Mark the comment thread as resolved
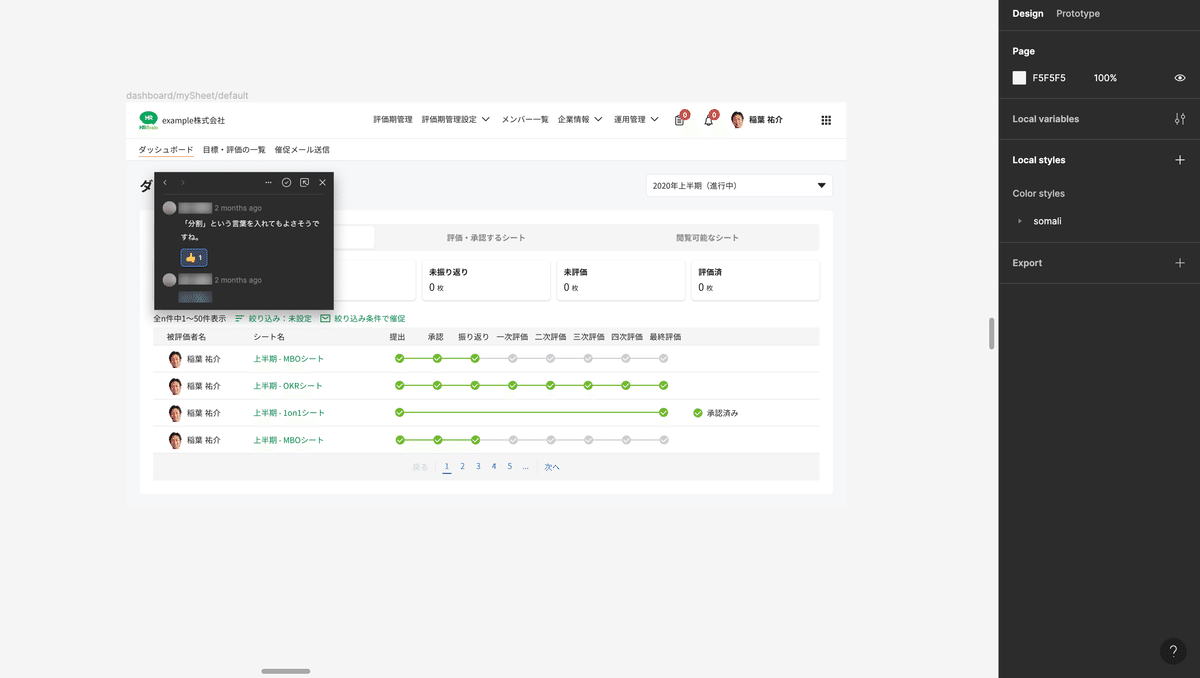1200x678 pixels. 286,183
